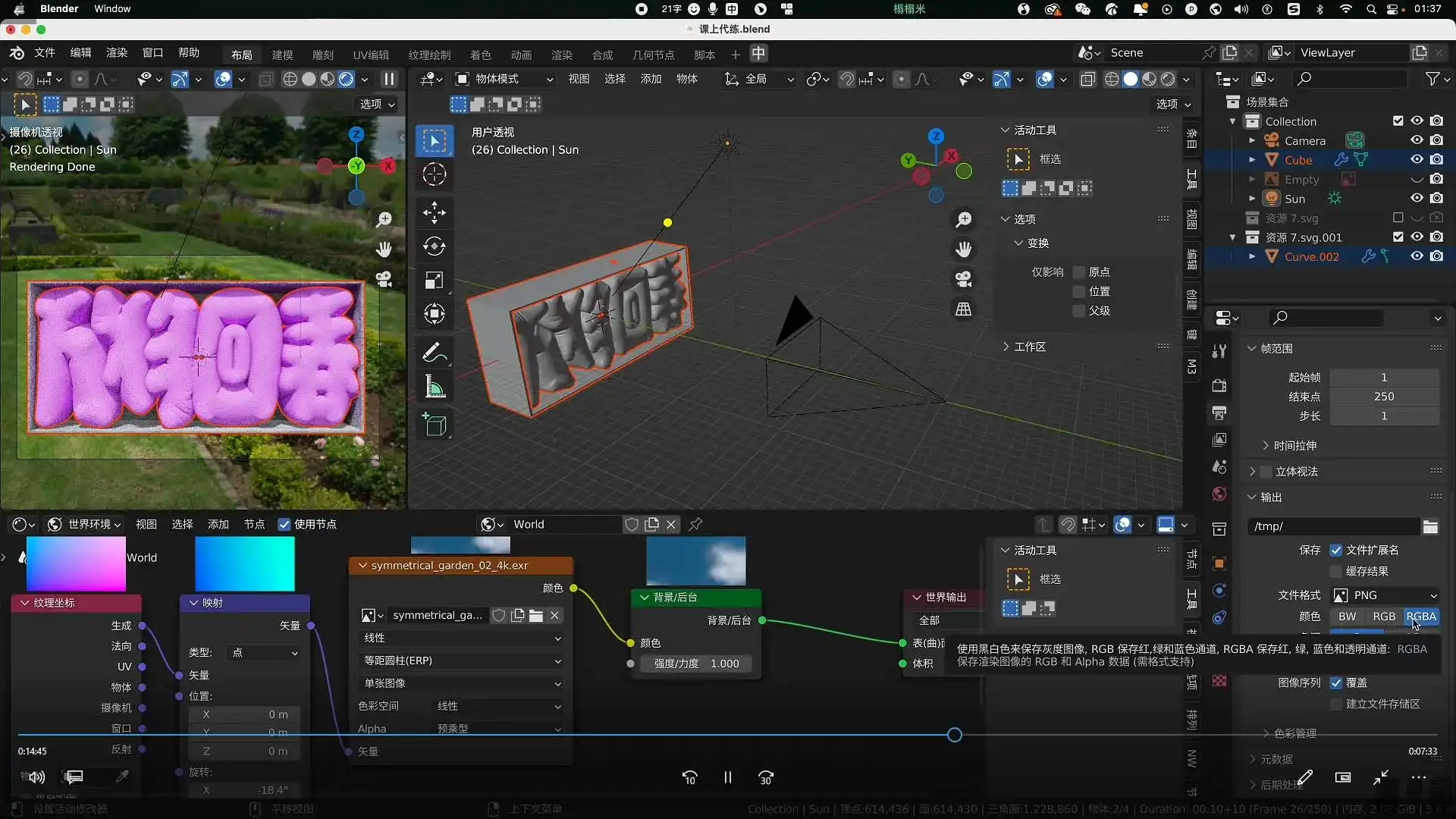Viewport: 1456px width, 819px height.
Task: Select the Annotate tool
Action: 435,353
